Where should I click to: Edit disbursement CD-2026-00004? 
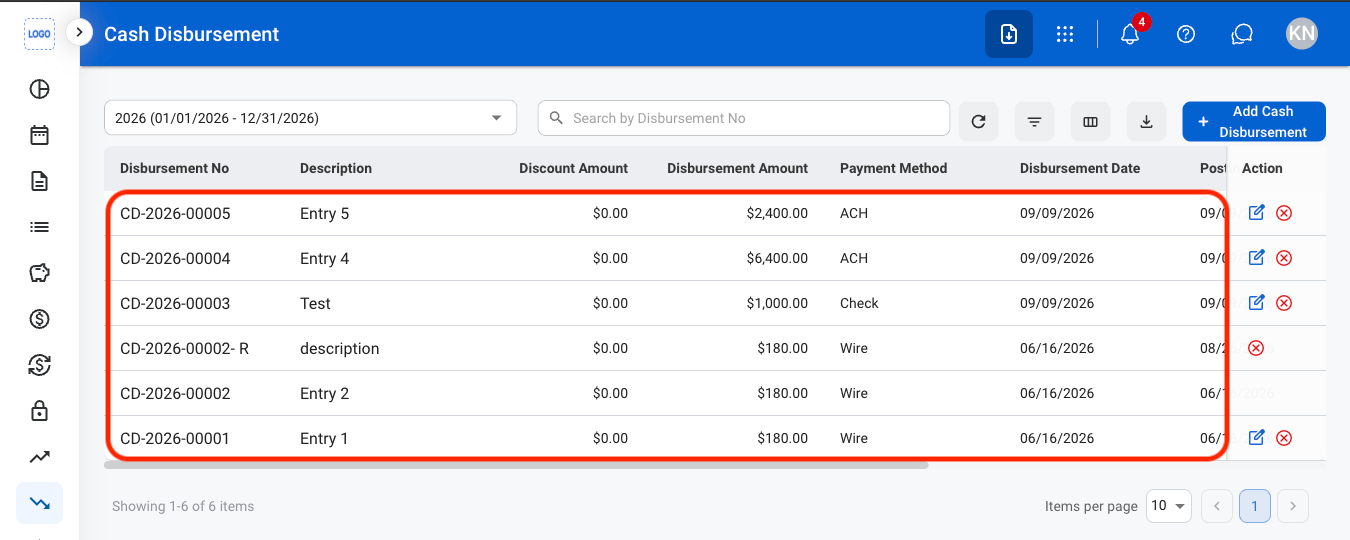(x=1257, y=257)
